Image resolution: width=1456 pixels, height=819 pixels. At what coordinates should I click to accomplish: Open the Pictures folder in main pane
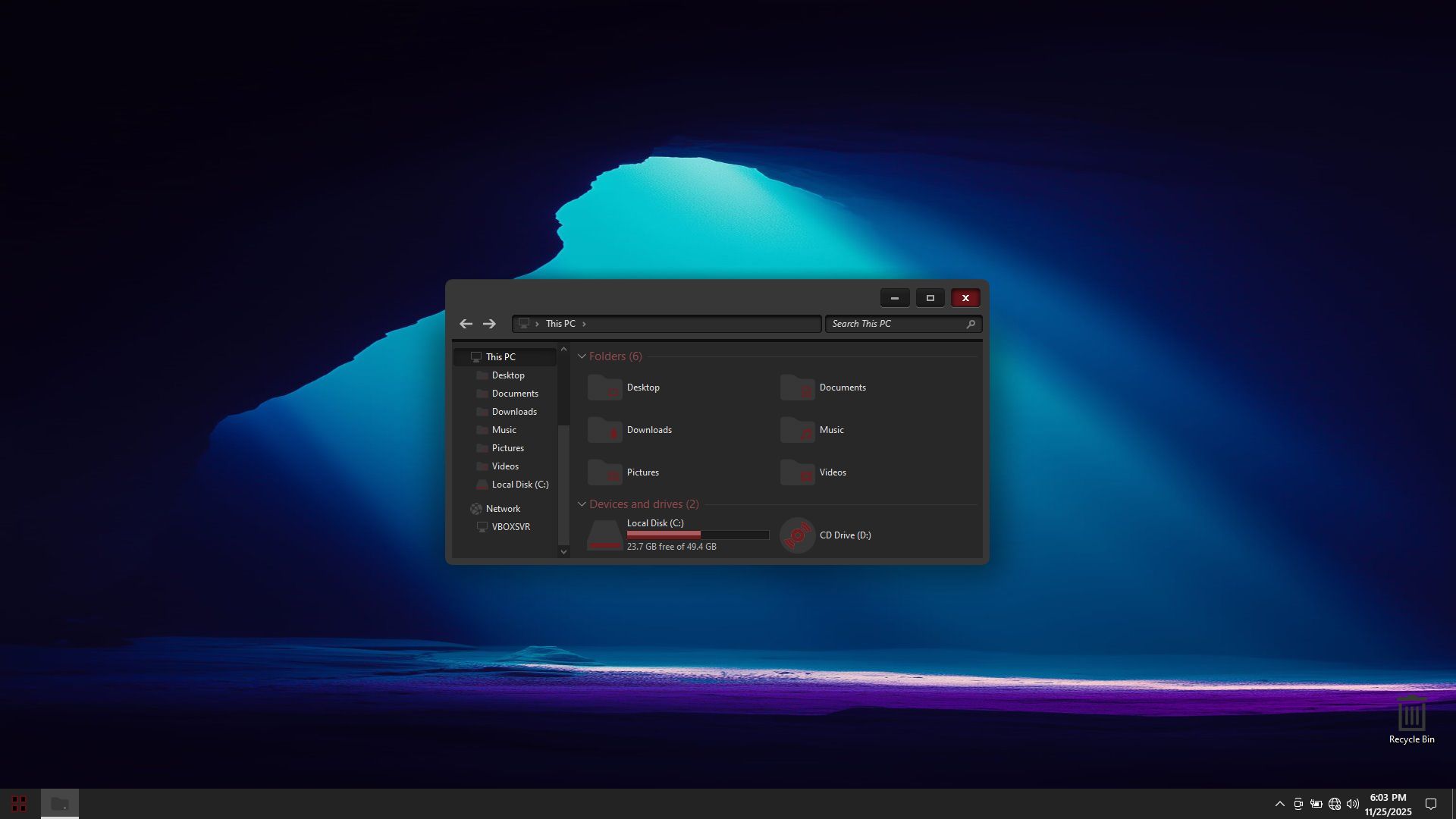tap(604, 472)
